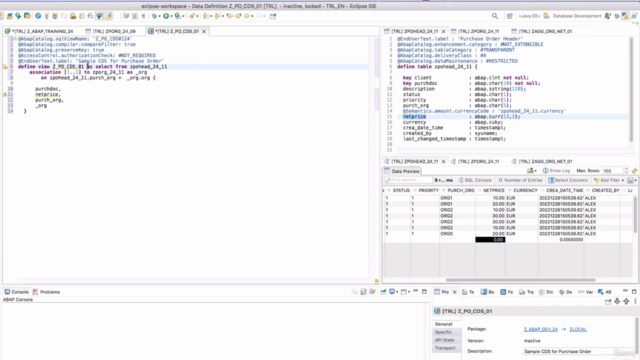Open the Fe view tab
Screen dimensions: 640x360
[x=507, y=292]
